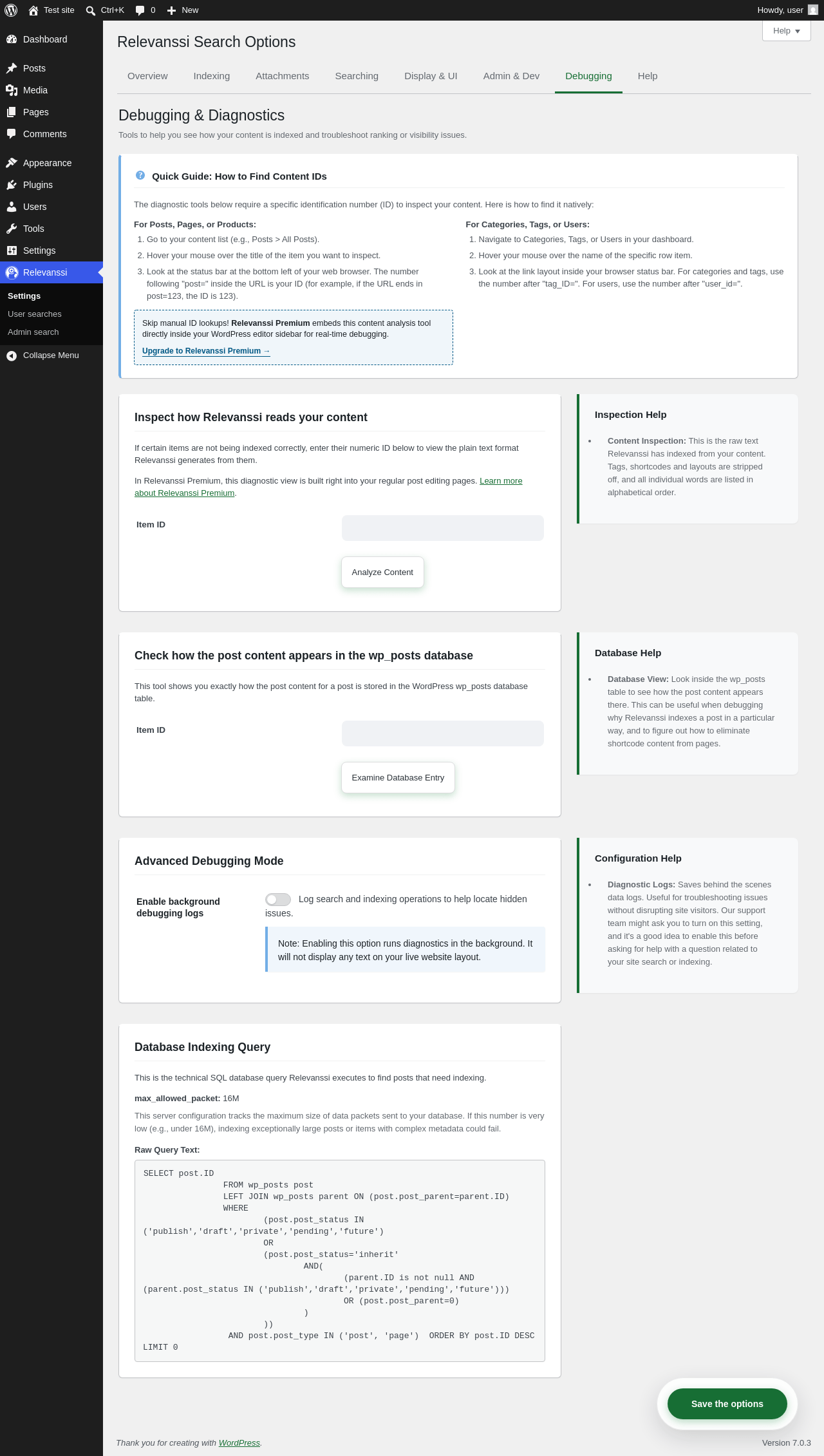Screen dimensions: 824x1456
Task: Click the Test site name link
Action: (59, 10)
